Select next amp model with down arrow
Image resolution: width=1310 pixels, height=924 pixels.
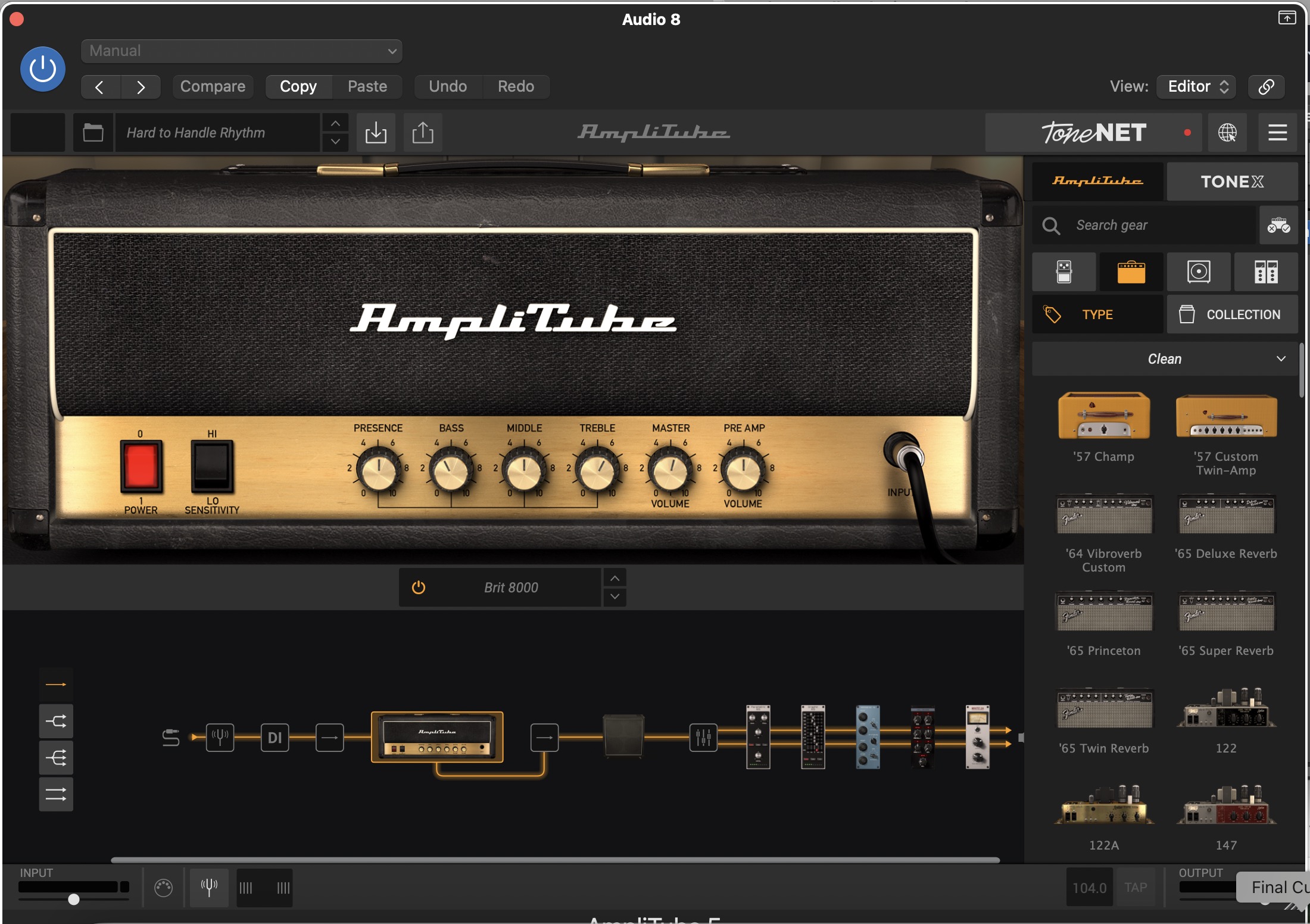pyautogui.click(x=615, y=597)
